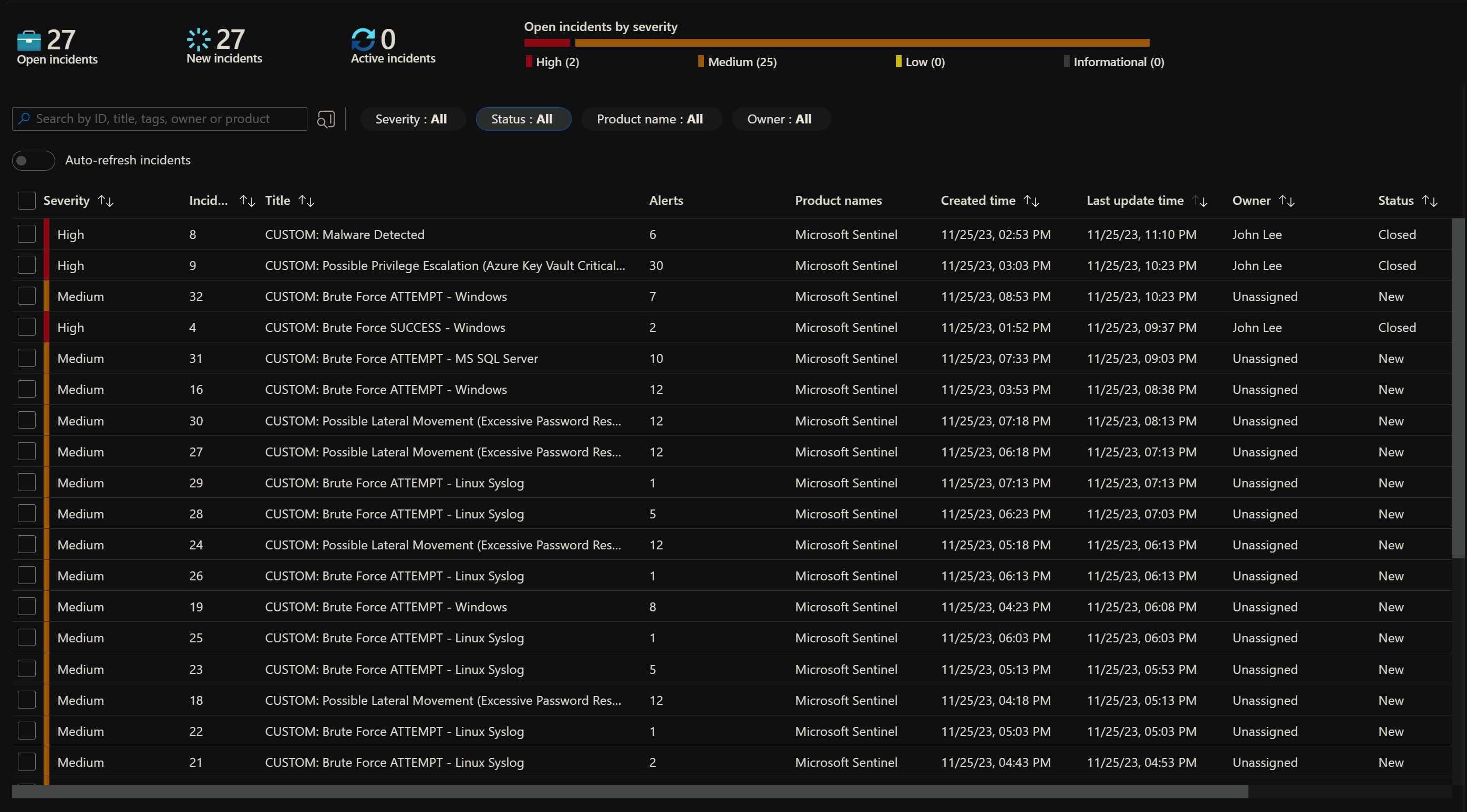Sort by Owner column arrows
Screen dimensions: 1467x812
pyautogui.click(x=1287, y=201)
